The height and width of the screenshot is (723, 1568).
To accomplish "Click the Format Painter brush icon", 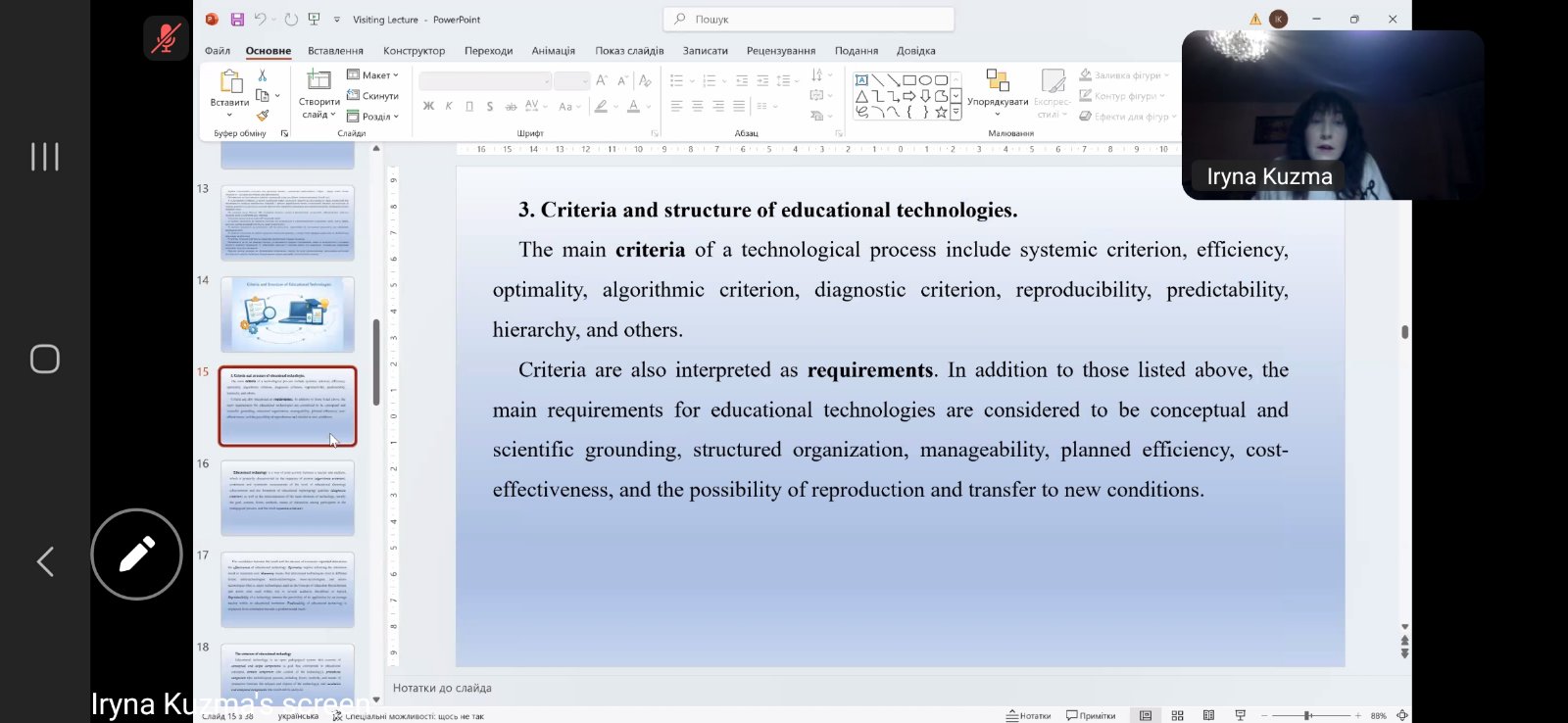I will click(x=263, y=116).
